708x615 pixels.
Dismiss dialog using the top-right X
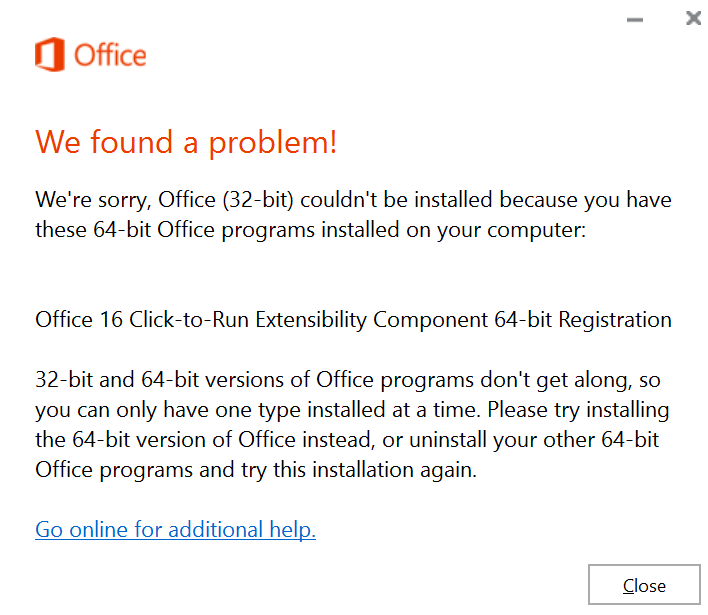point(693,18)
